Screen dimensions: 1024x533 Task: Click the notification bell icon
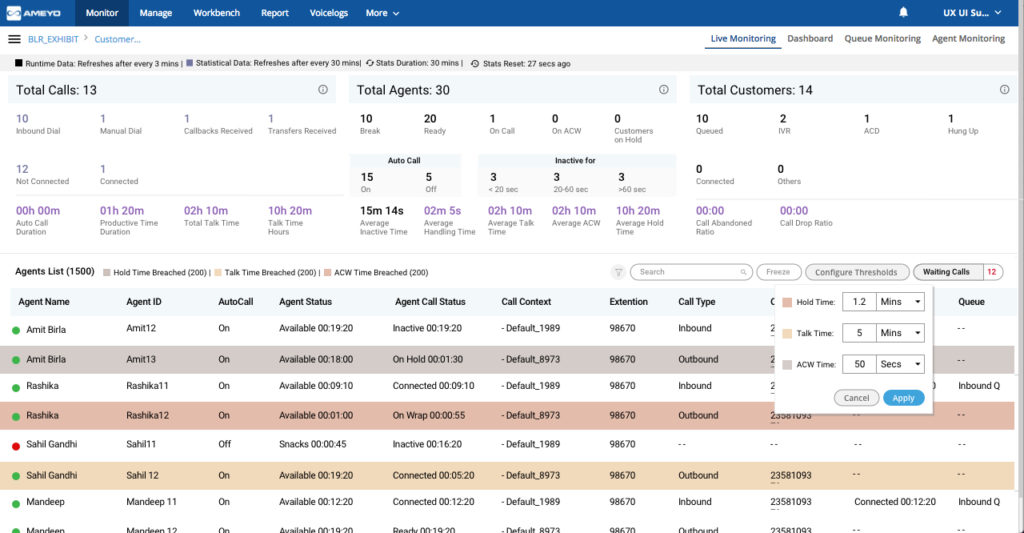(x=904, y=13)
